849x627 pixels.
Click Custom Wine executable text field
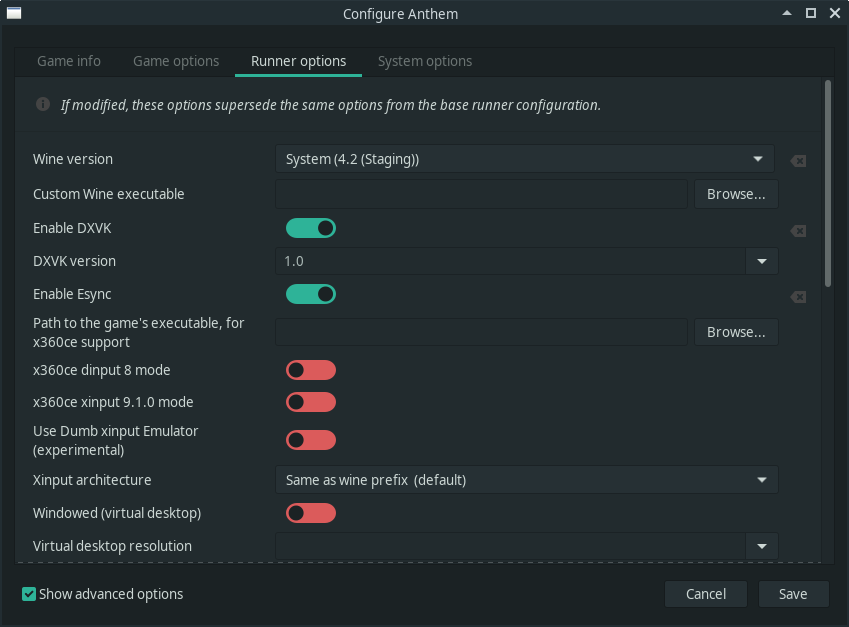point(481,194)
